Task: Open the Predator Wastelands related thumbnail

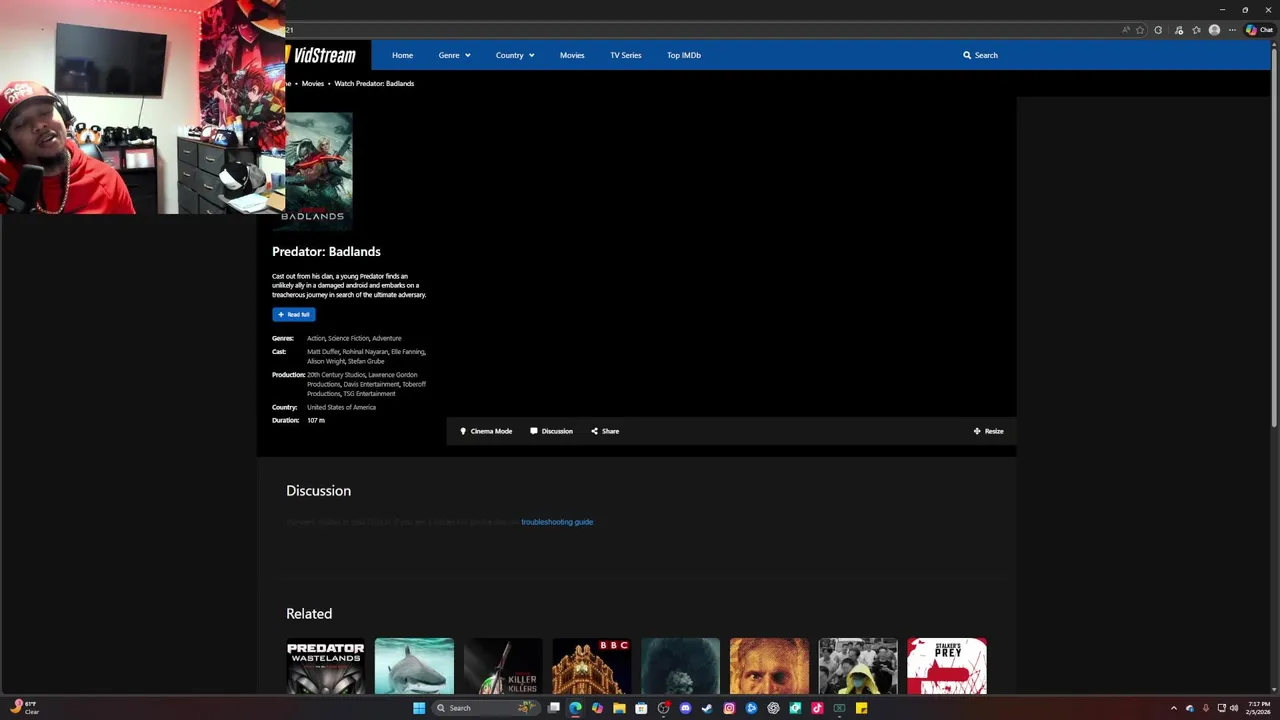Action: 326,666
